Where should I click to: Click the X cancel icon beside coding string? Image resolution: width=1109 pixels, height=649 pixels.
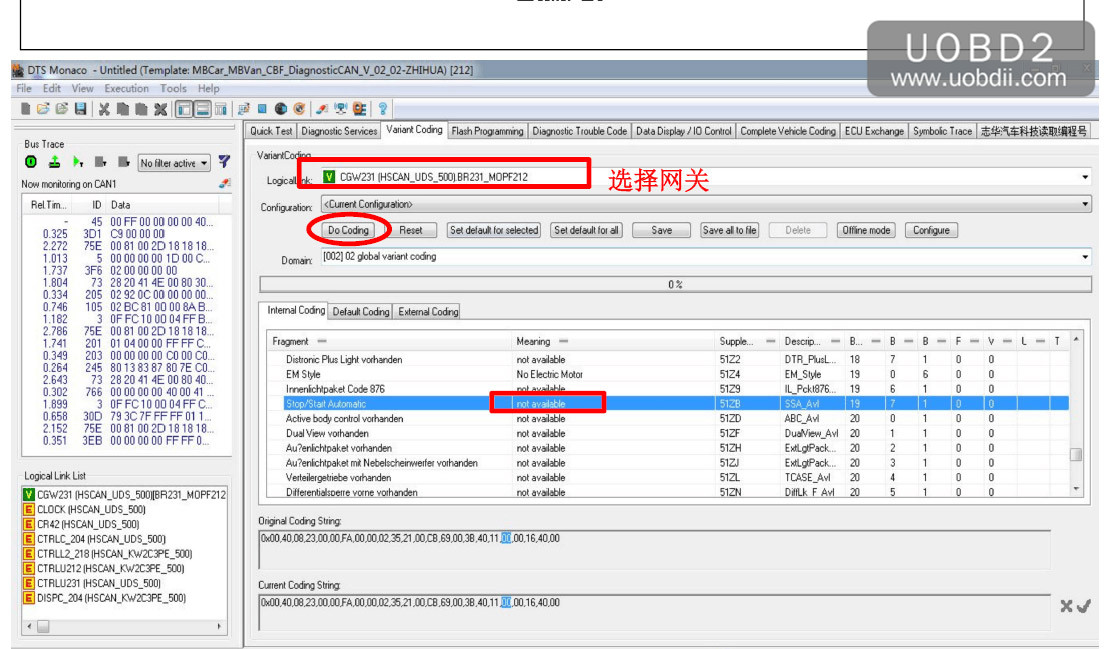[1067, 606]
